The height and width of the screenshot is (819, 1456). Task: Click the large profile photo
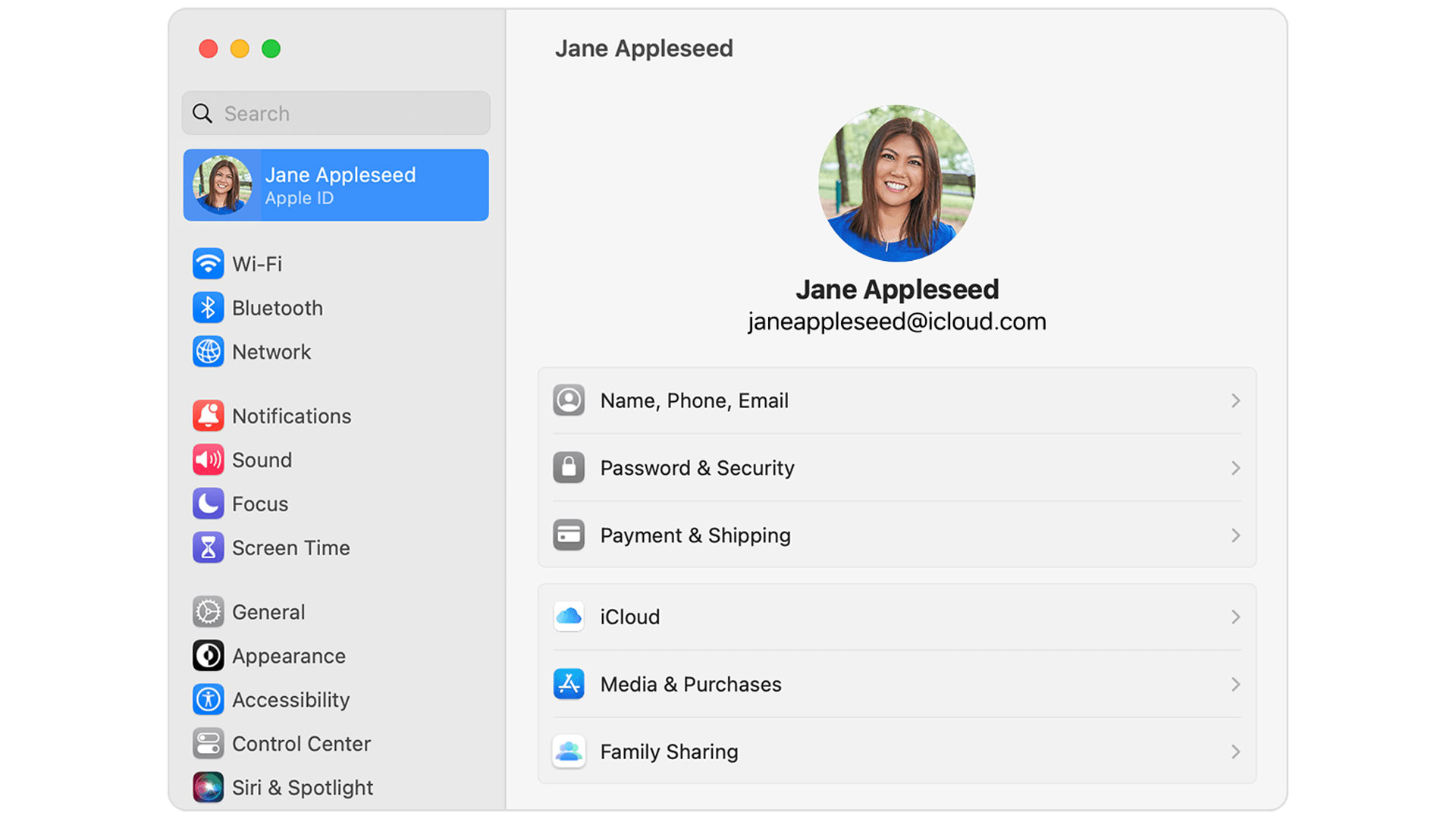pyautogui.click(x=896, y=184)
